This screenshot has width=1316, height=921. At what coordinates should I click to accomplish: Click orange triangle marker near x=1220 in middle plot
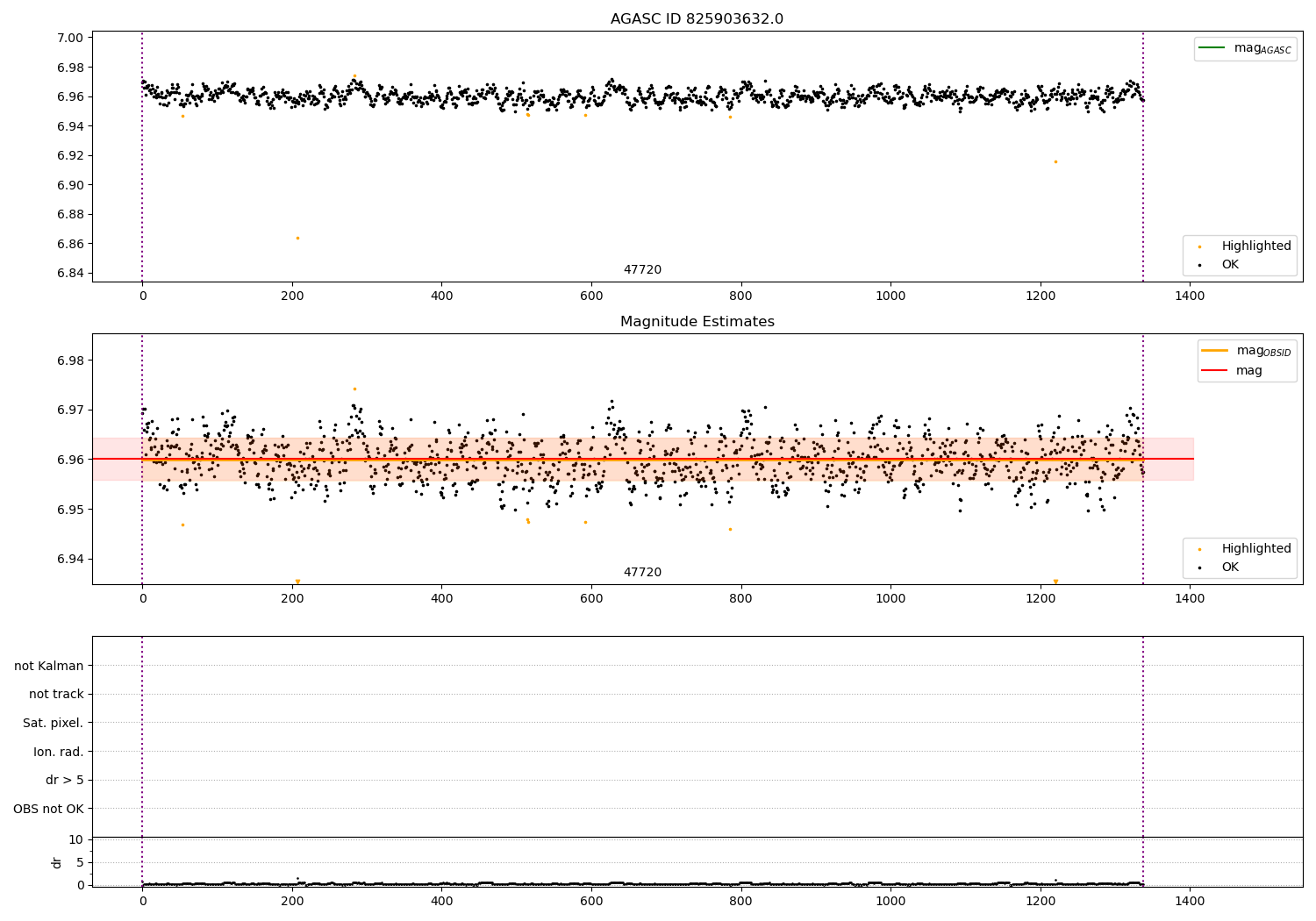[x=1055, y=582]
